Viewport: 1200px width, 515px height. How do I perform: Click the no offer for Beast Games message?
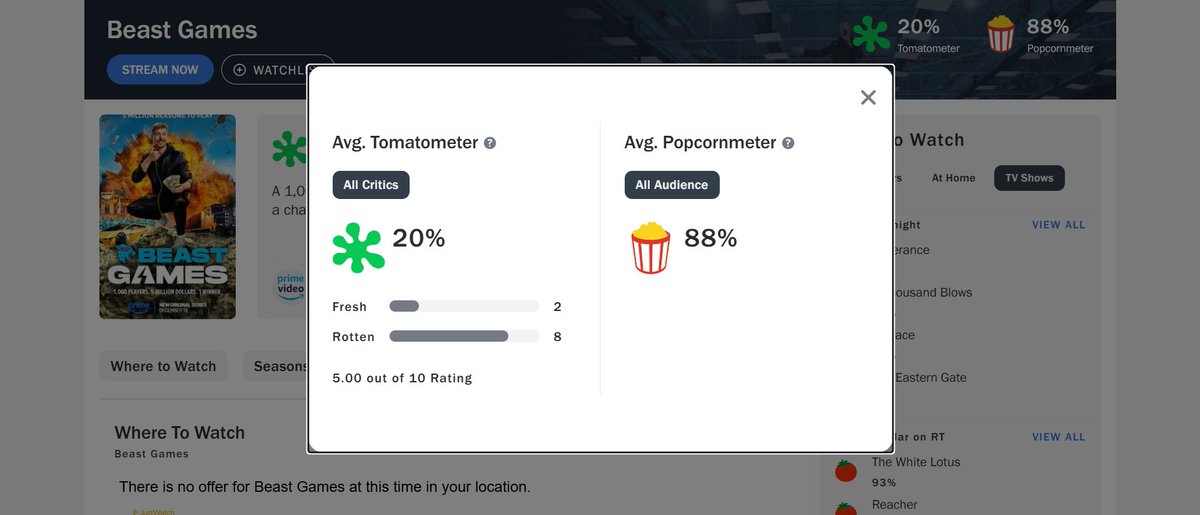pos(324,487)
